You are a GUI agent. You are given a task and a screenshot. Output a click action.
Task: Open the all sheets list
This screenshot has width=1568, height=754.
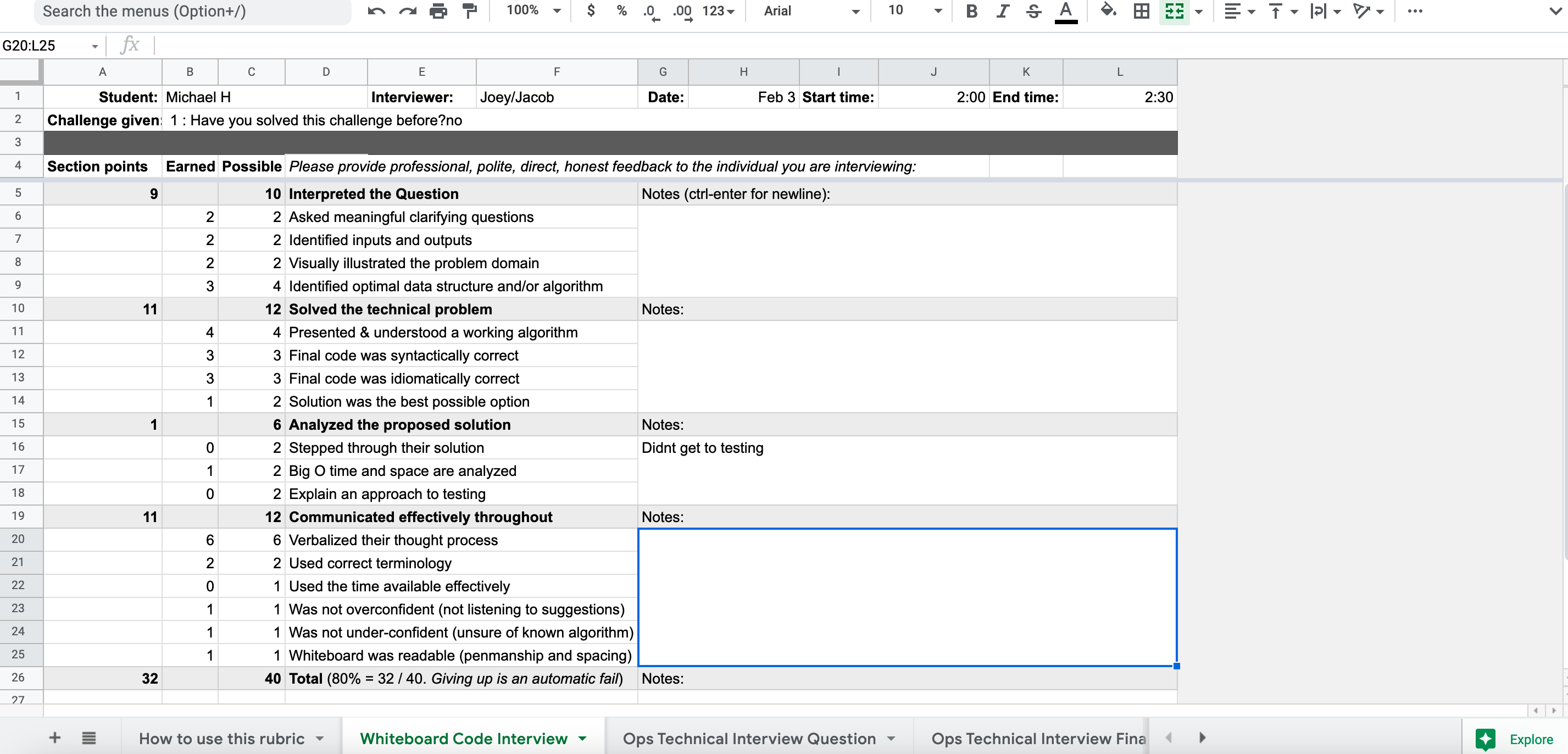(x=89, y=737)
